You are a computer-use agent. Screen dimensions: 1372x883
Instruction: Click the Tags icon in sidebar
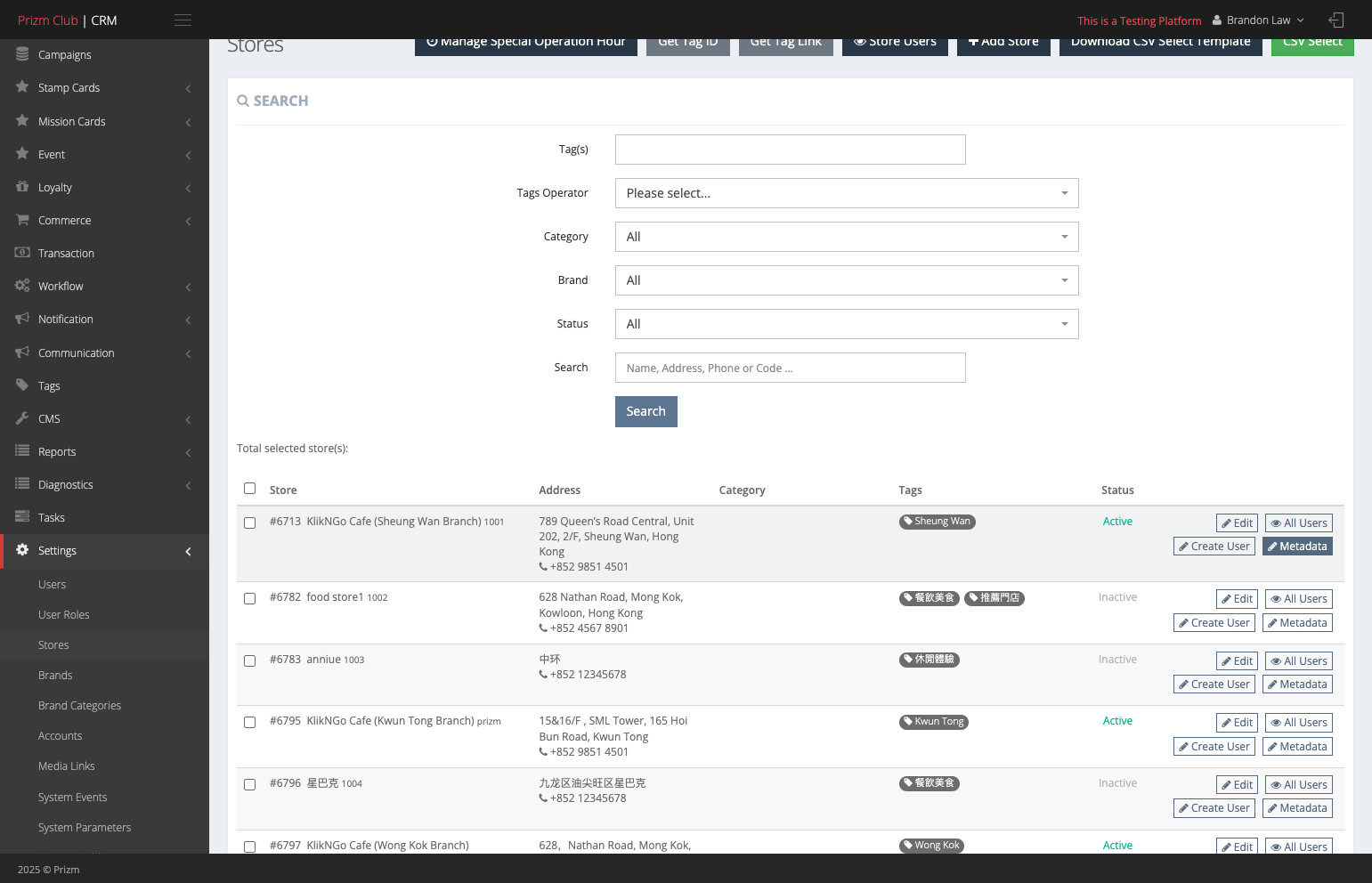point(22,385)
